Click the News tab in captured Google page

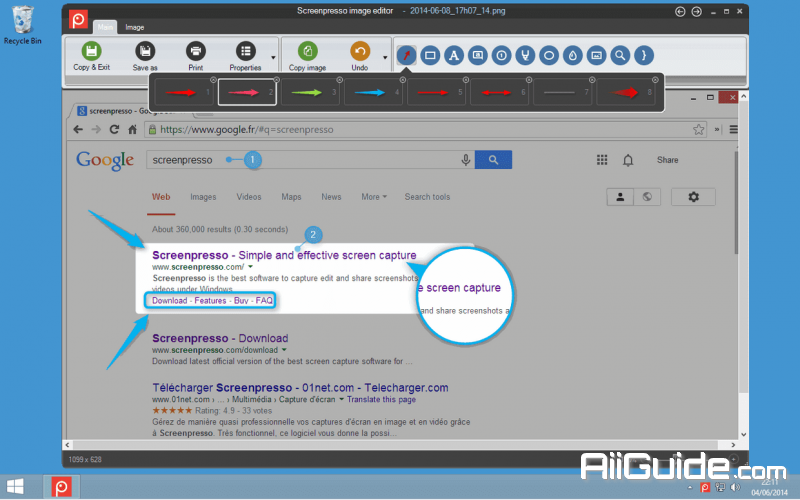(331, 197)
